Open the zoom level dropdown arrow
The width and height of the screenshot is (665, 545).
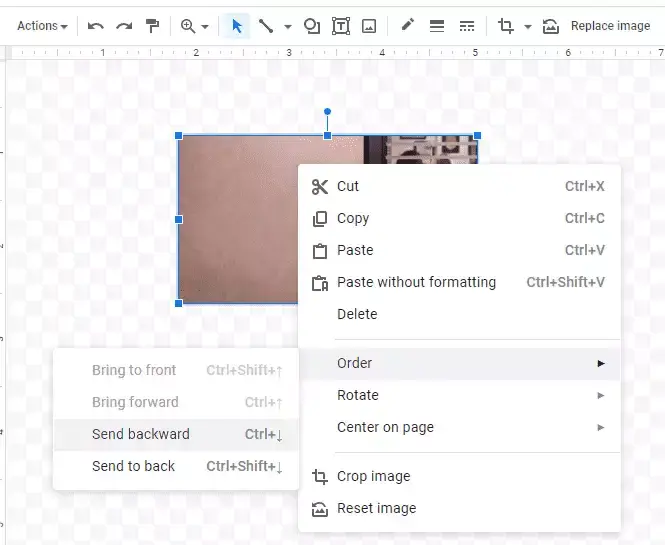[205, 27]
